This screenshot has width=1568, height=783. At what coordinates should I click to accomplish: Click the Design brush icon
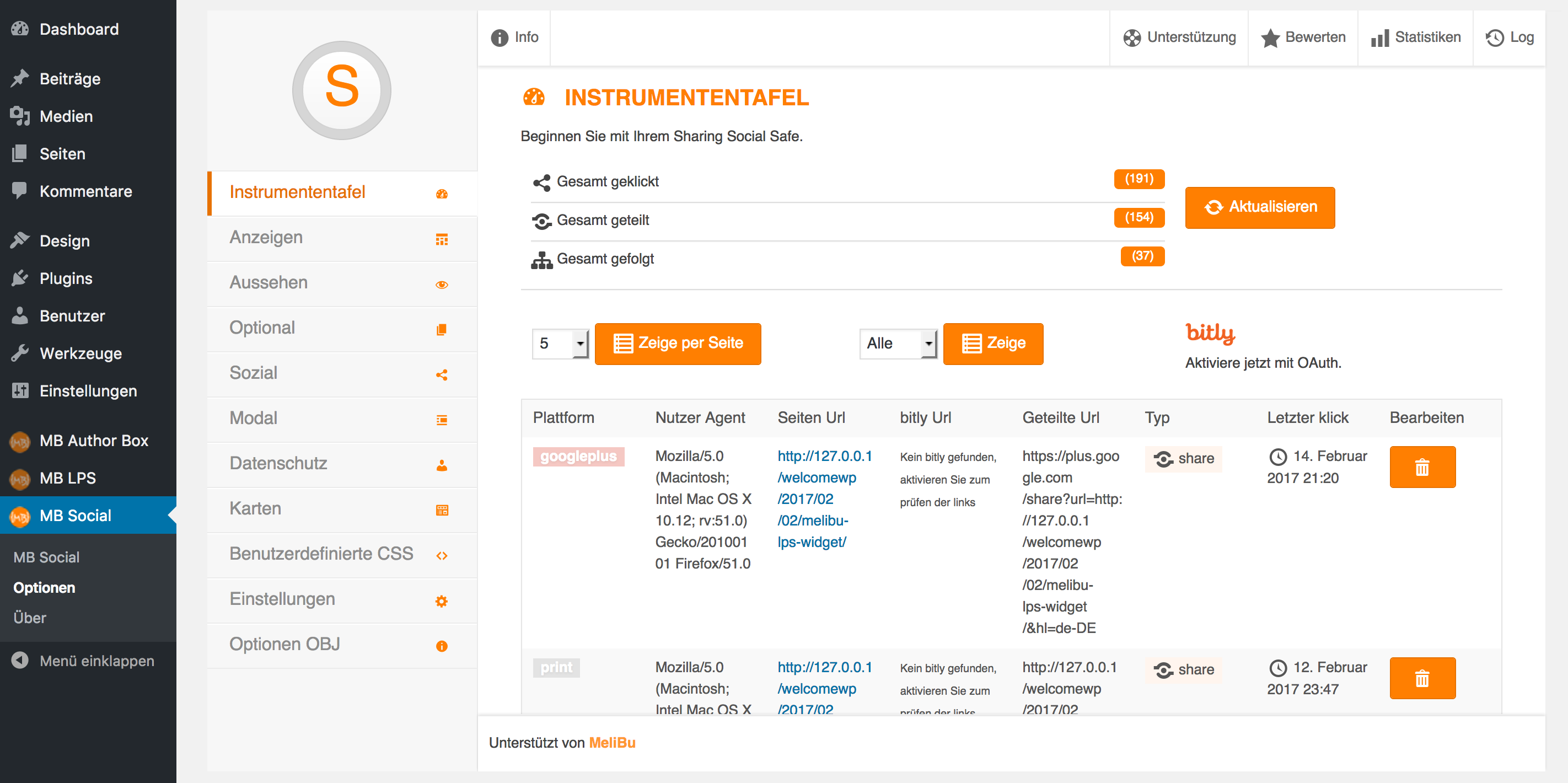coord(20,240)
